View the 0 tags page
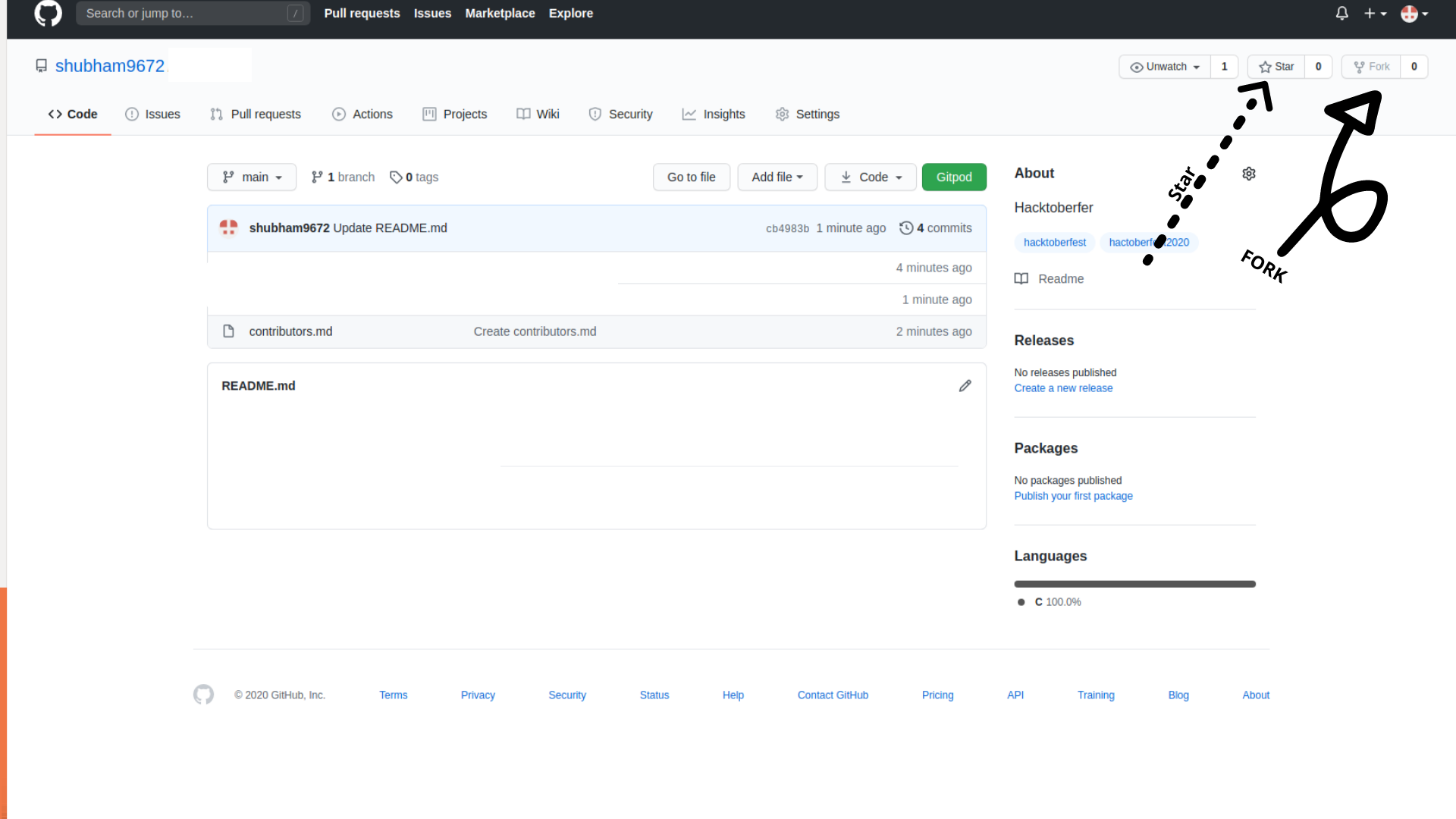Image resolution: width=1456 pixels, height=819 pixels. (x=414, y=177)
